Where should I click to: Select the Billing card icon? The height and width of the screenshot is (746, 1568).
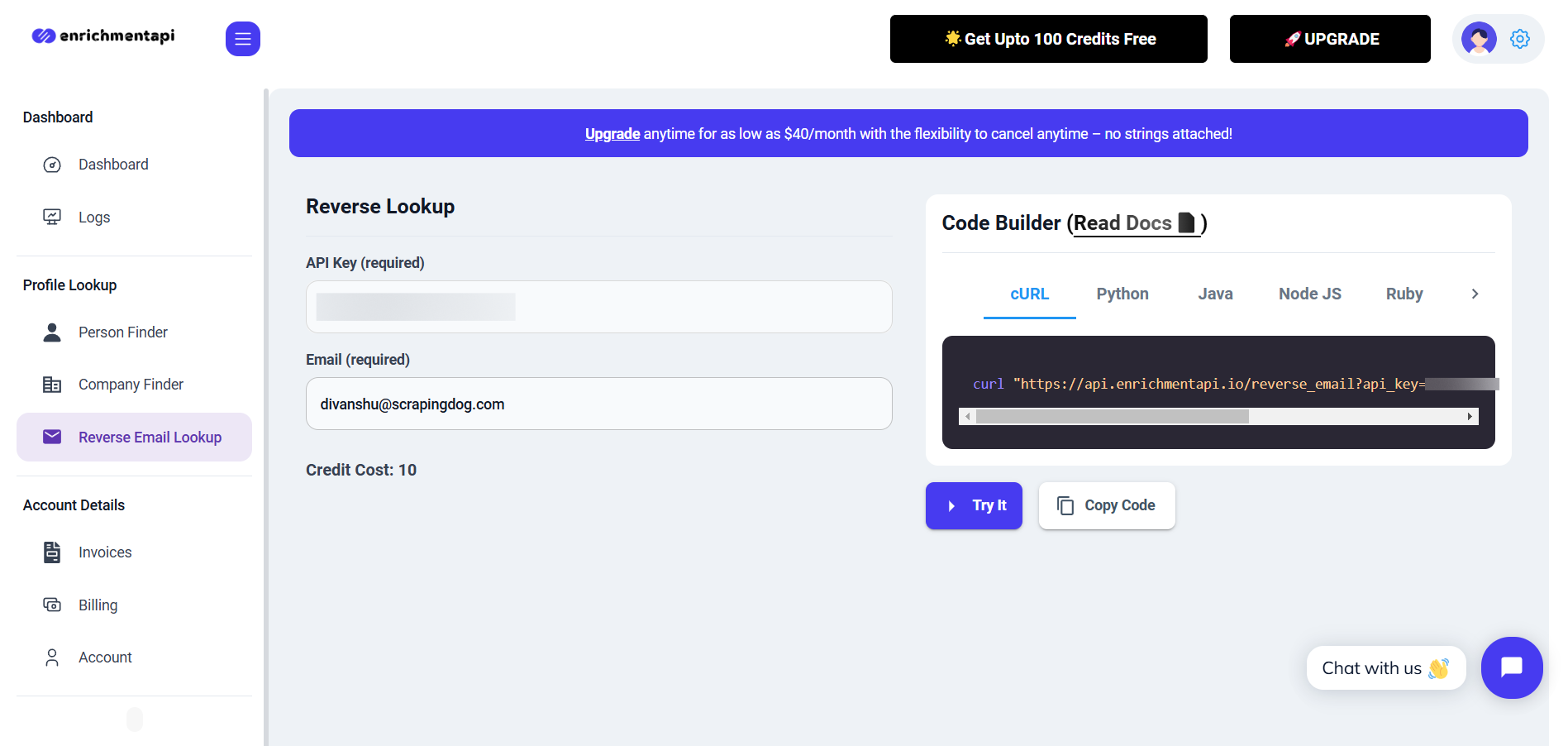click(52, 605)
